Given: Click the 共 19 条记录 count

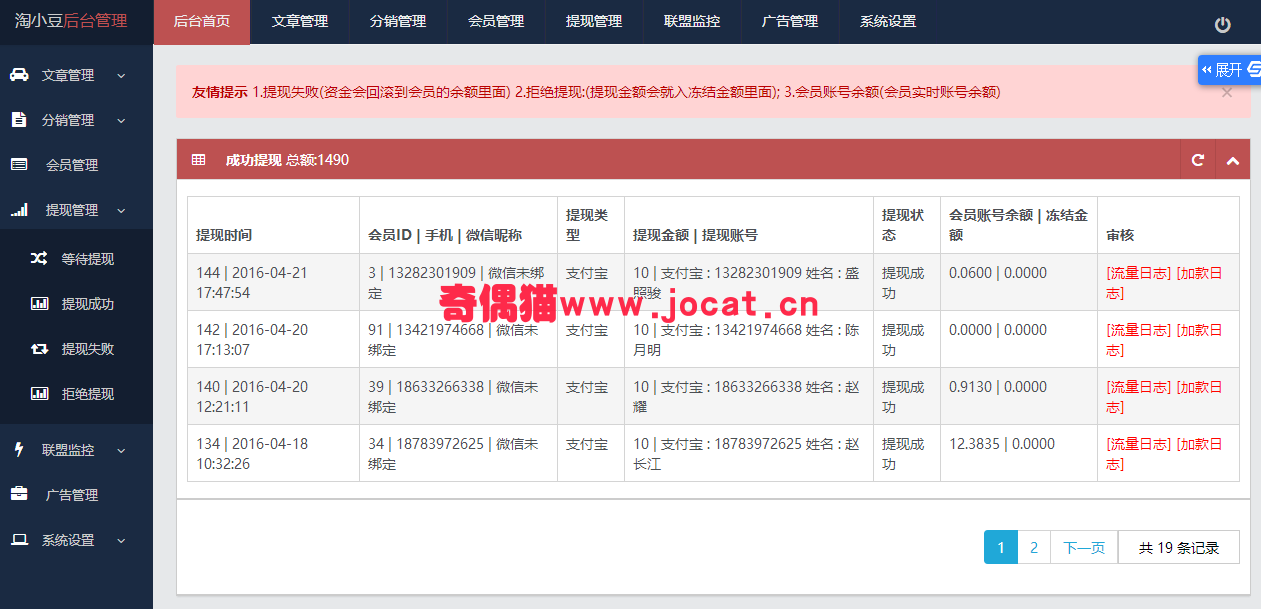Looking at the screenshot, I should coord(1179,547).
